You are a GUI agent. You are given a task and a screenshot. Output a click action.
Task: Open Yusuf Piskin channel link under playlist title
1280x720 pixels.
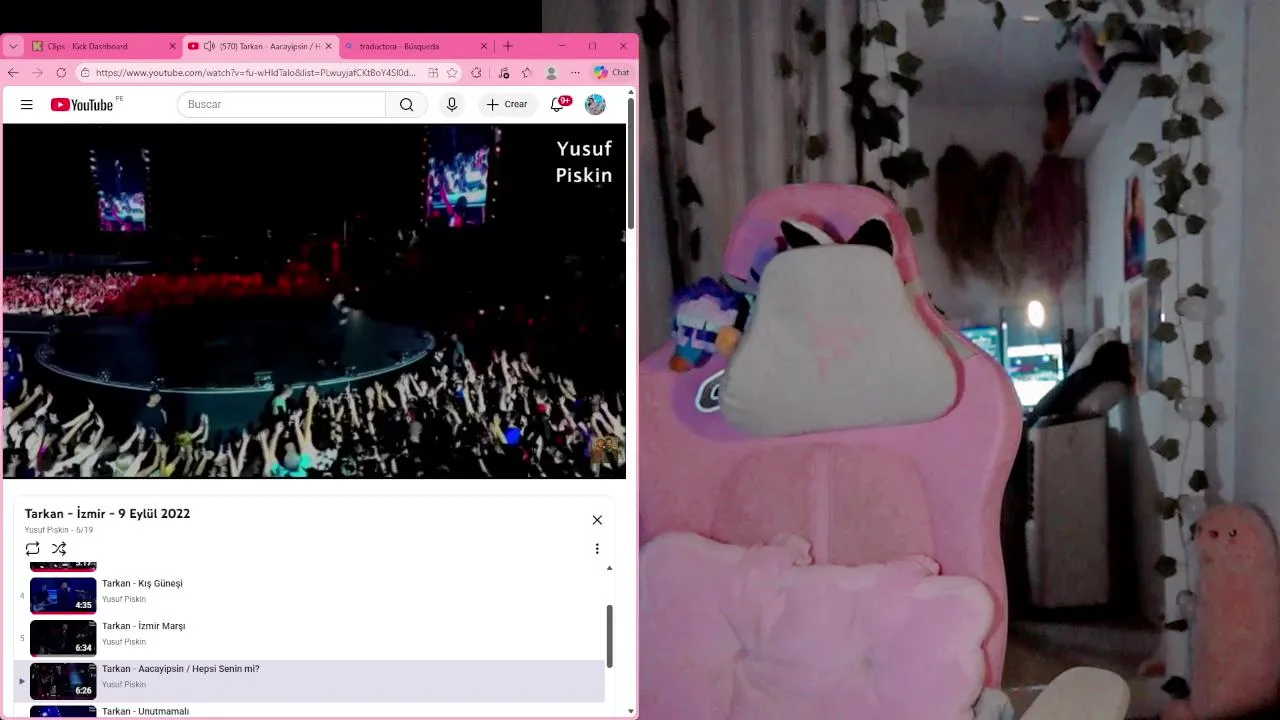coord(47,530)
